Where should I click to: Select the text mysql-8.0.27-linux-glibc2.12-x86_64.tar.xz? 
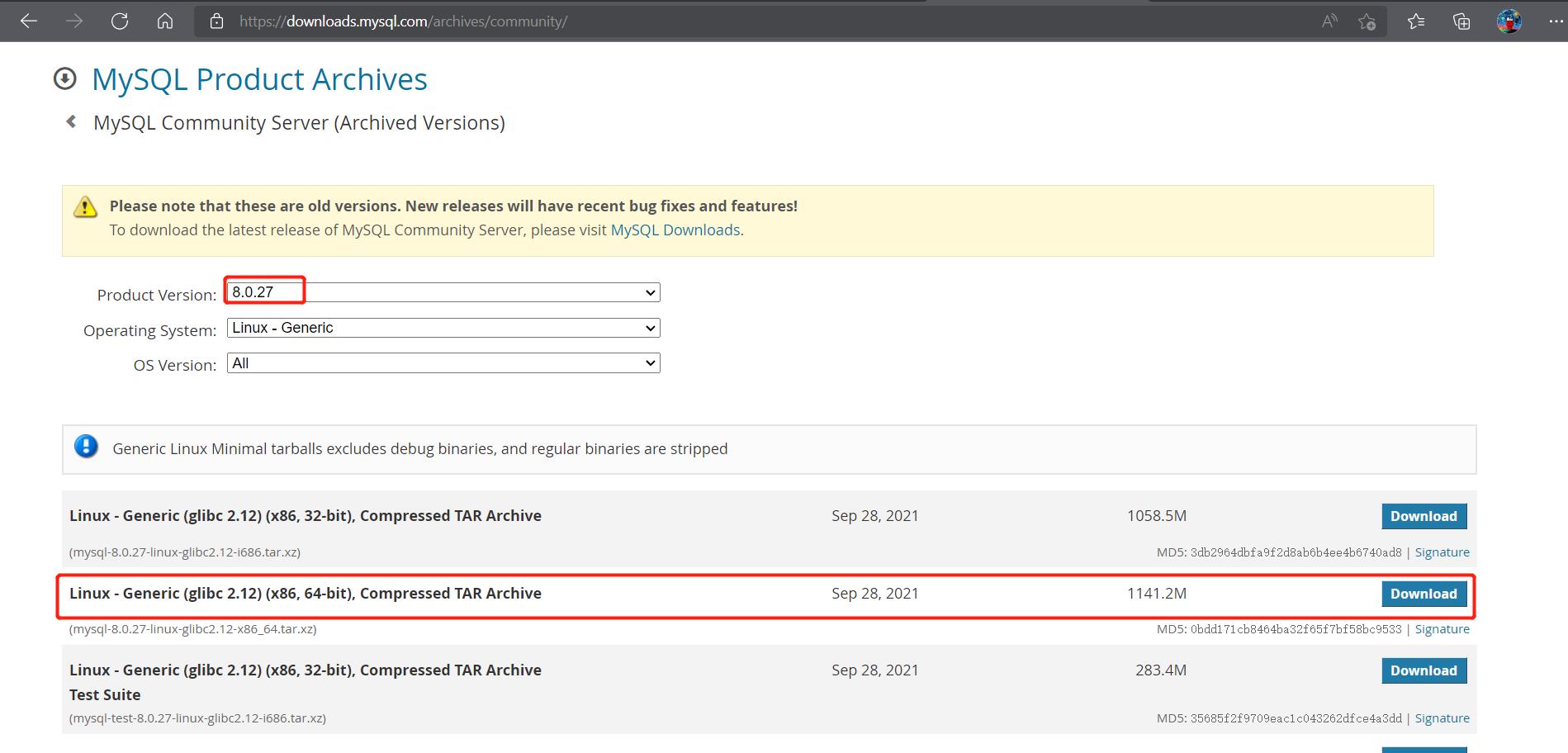(x=193, y=629)
